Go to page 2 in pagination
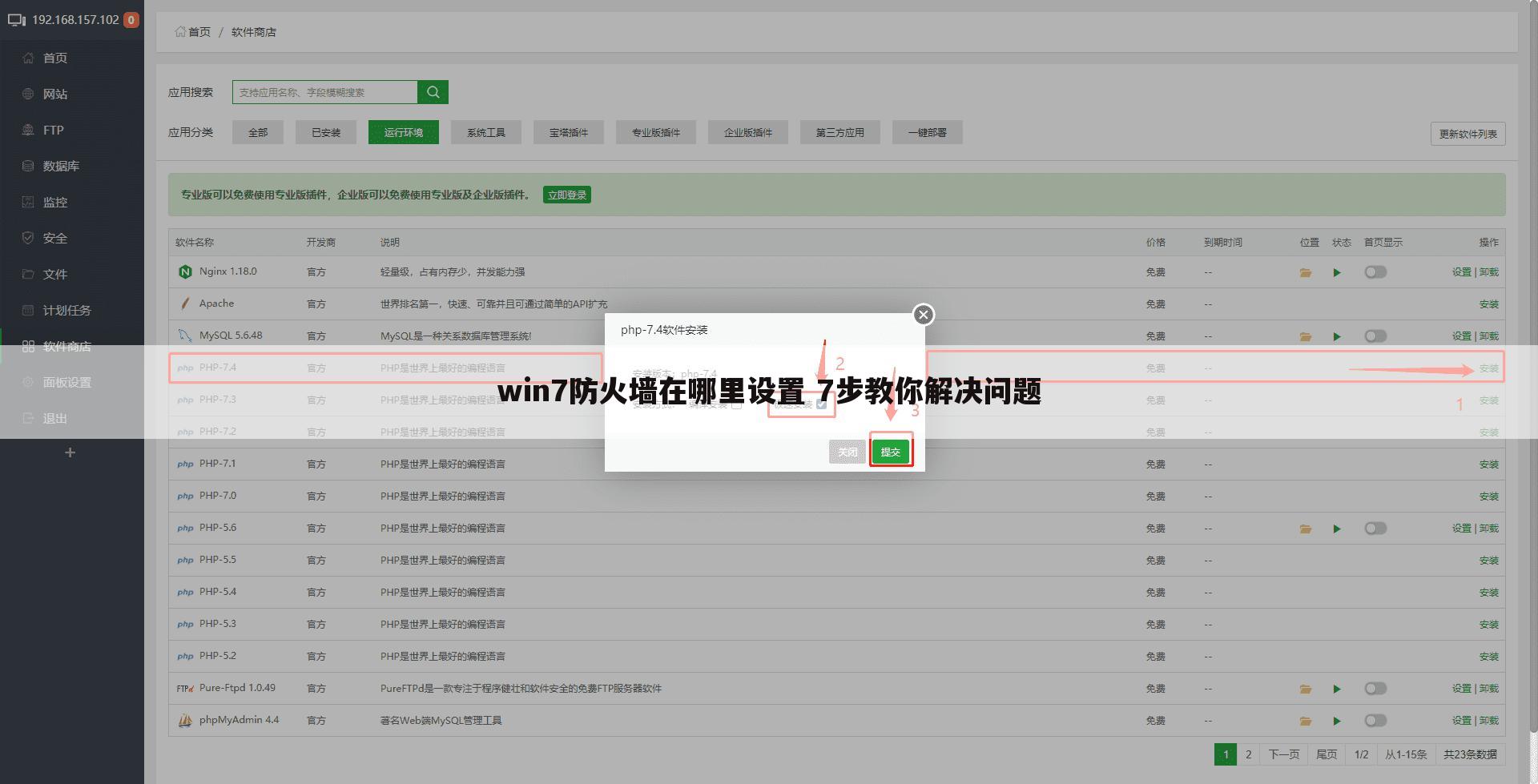Screen dimensions: 1538x784 click(1248, 754)
